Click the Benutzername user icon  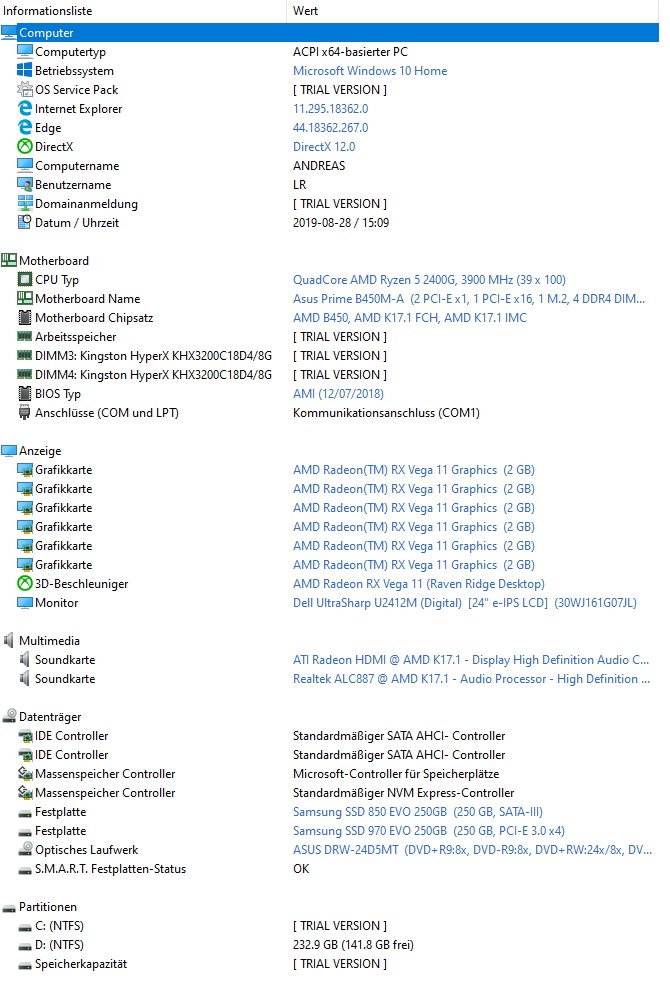point(25,184)
